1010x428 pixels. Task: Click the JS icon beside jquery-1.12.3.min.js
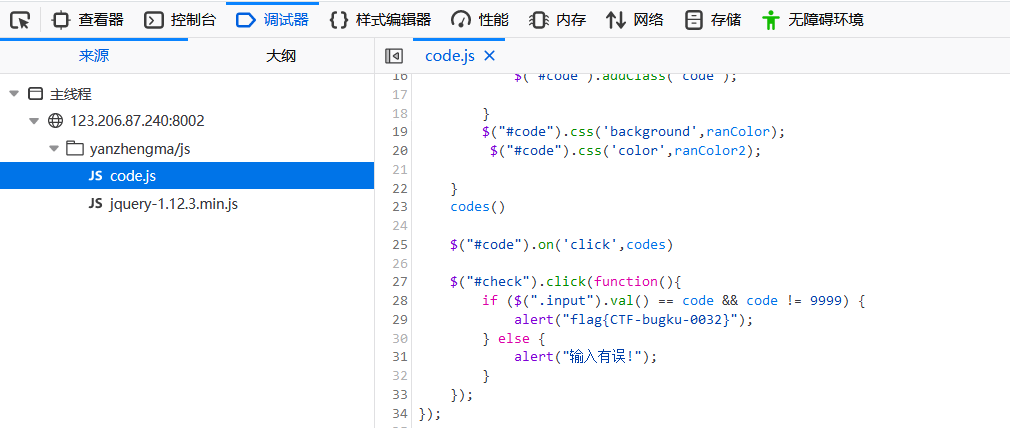coord(95,204)
